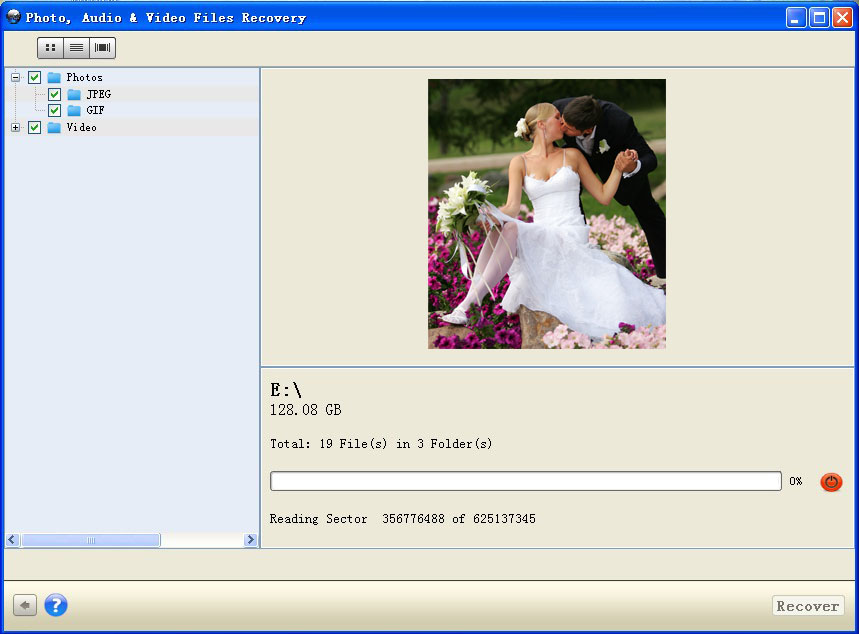Select the GIF tree label

[95, 110]
